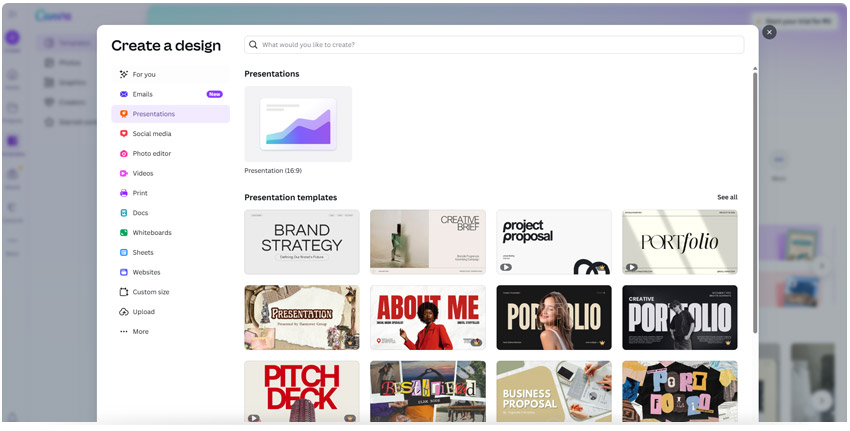
Task: Click the Presentation templates heading
Action: (291, 197)
